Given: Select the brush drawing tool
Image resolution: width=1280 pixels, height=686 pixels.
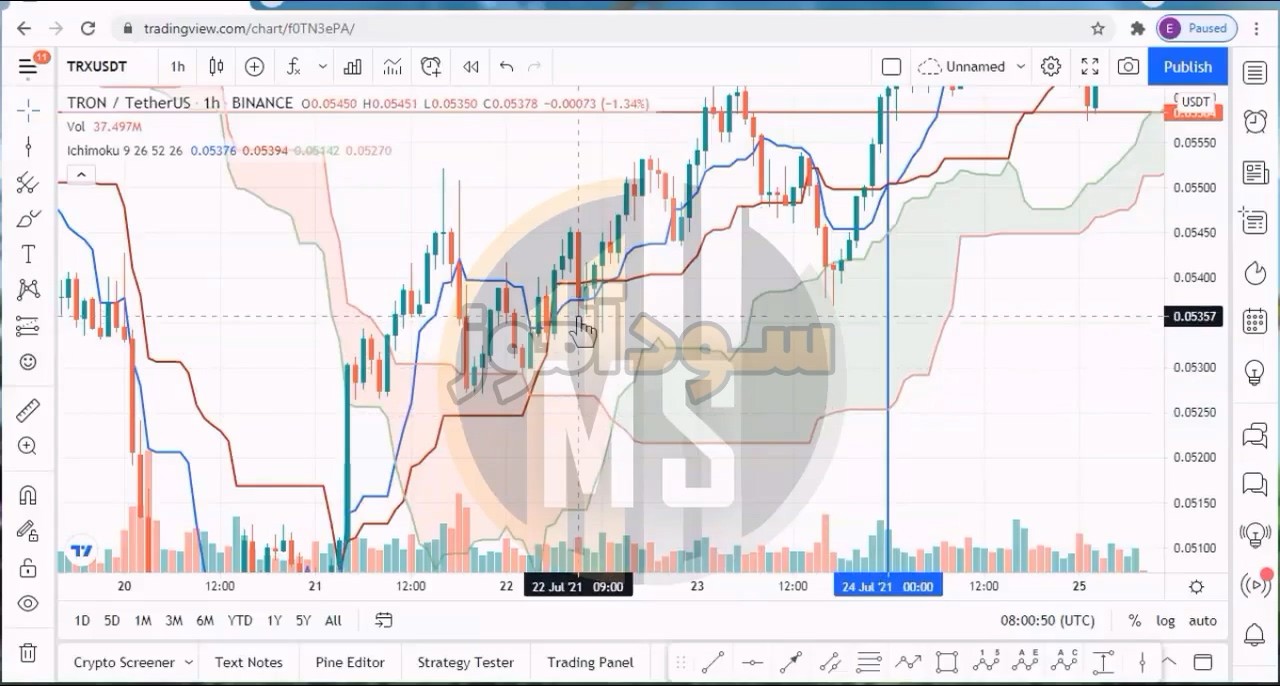Looking at the screenshot, I should coord(28,219).
